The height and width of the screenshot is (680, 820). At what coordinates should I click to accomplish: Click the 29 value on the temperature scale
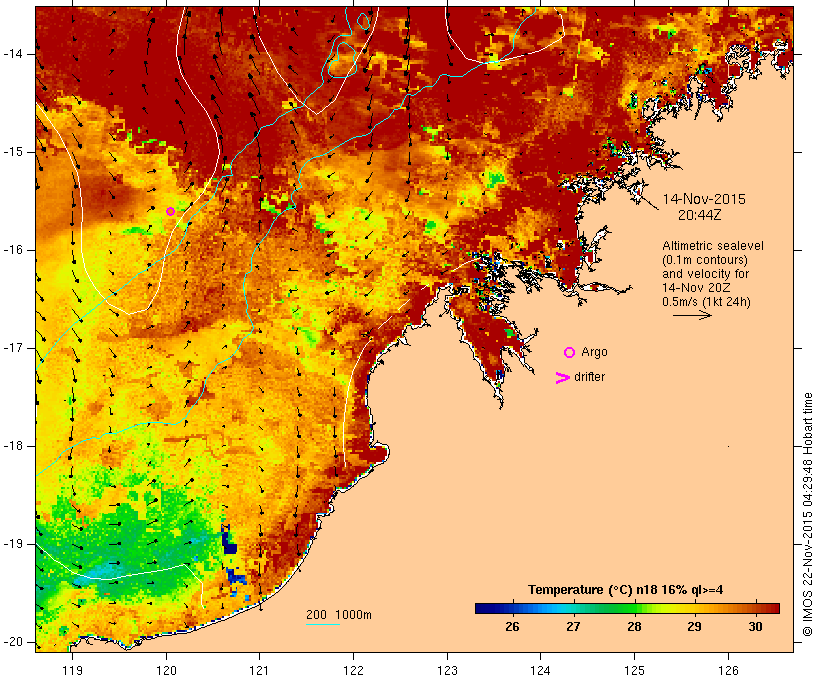click(x=694, y=627)
